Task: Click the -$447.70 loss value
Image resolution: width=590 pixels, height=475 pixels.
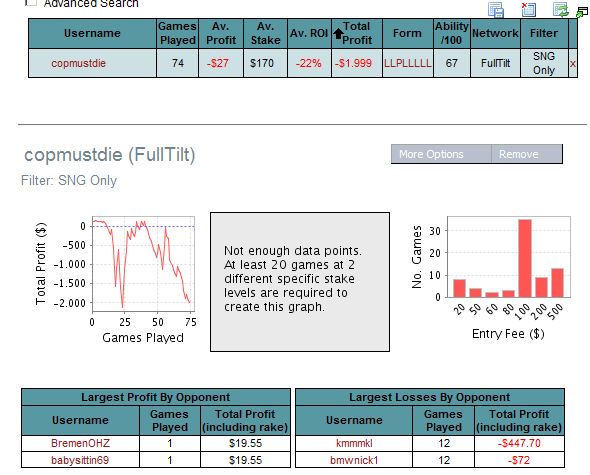Action: coord(519,443)
